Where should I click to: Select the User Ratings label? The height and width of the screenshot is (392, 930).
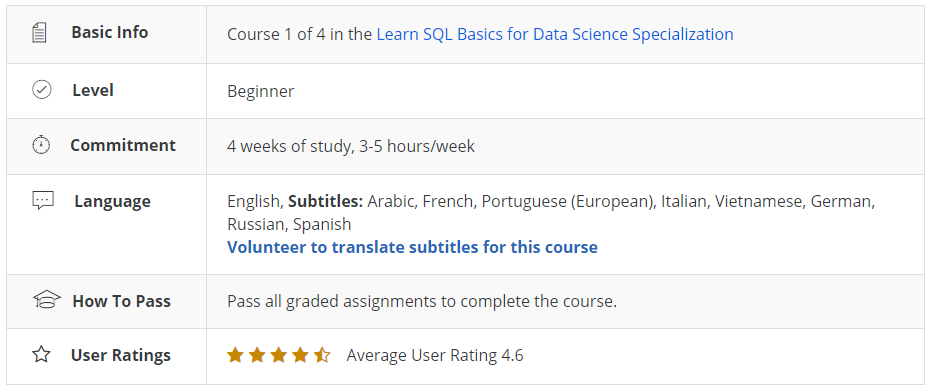pos(121,355)
